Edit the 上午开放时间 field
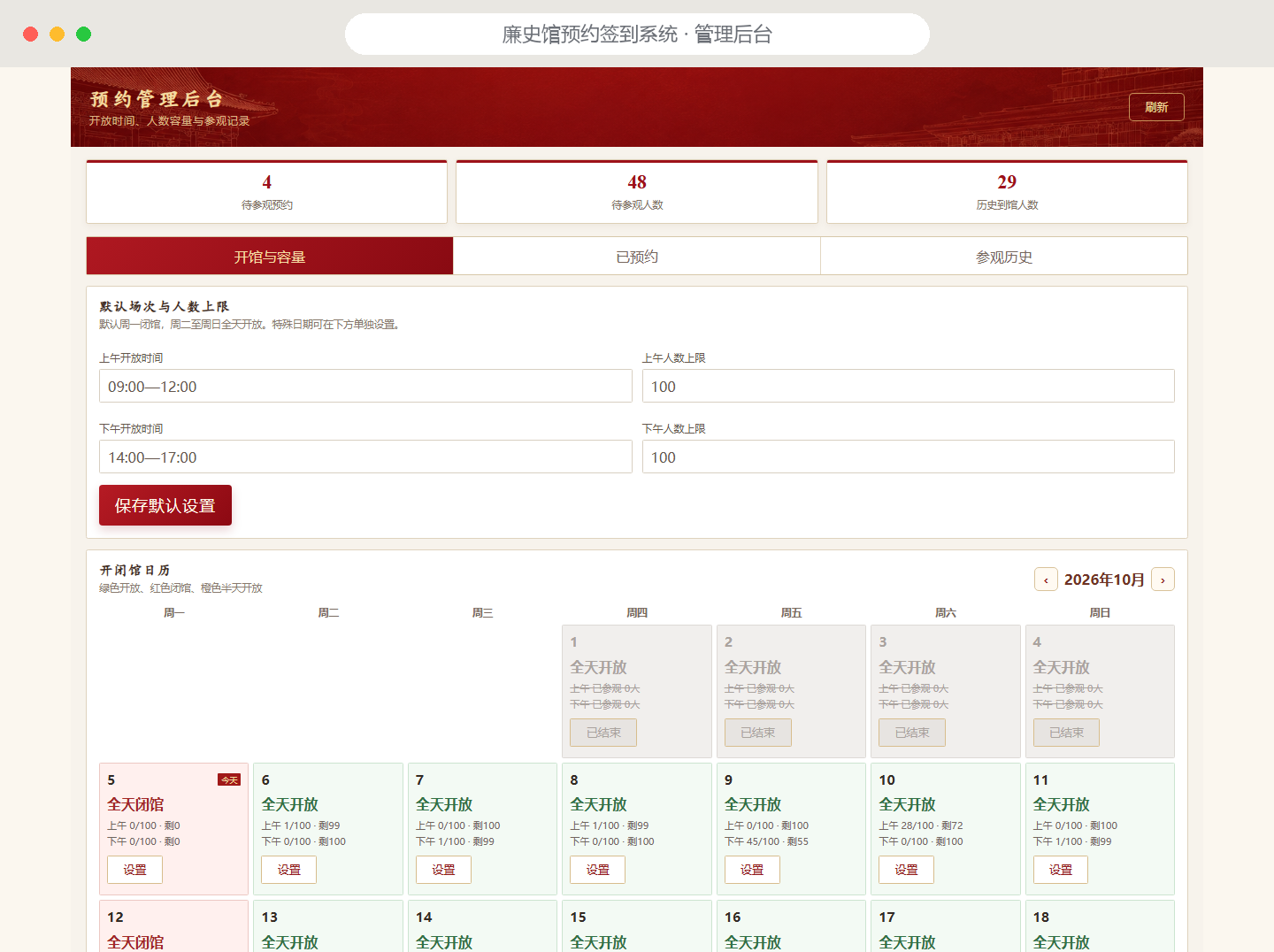This screenshot has height=952, width=1274. (365, 386)
